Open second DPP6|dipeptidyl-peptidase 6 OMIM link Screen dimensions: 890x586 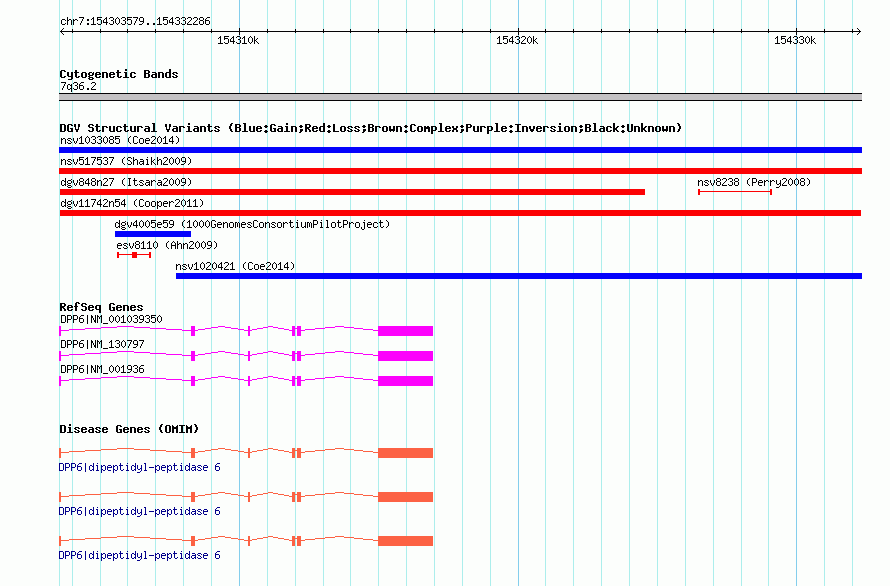pos(140,512)
